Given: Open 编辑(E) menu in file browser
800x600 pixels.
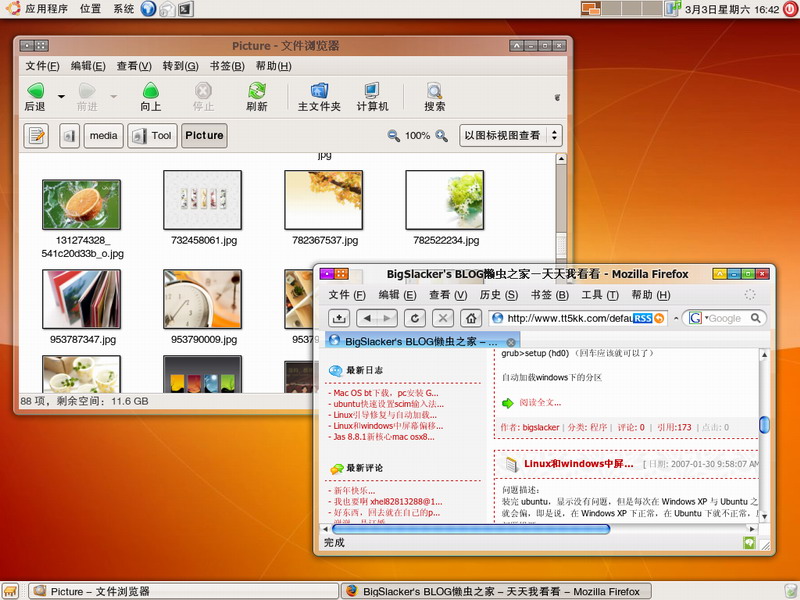Looking at the screenshot, I should point(88,66).
